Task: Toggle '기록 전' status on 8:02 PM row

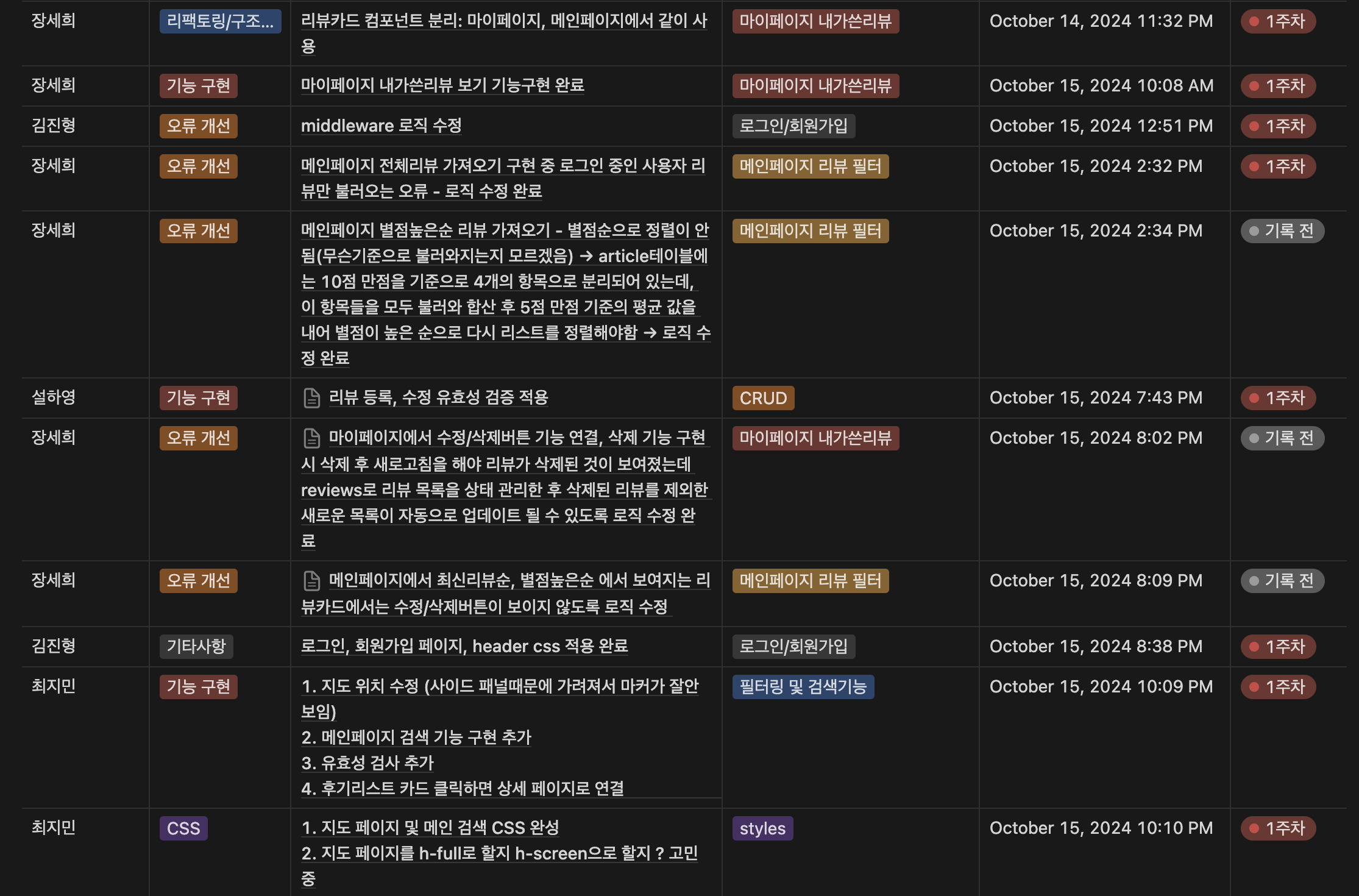Action: pyautogui.click(x=1282, y=438)
